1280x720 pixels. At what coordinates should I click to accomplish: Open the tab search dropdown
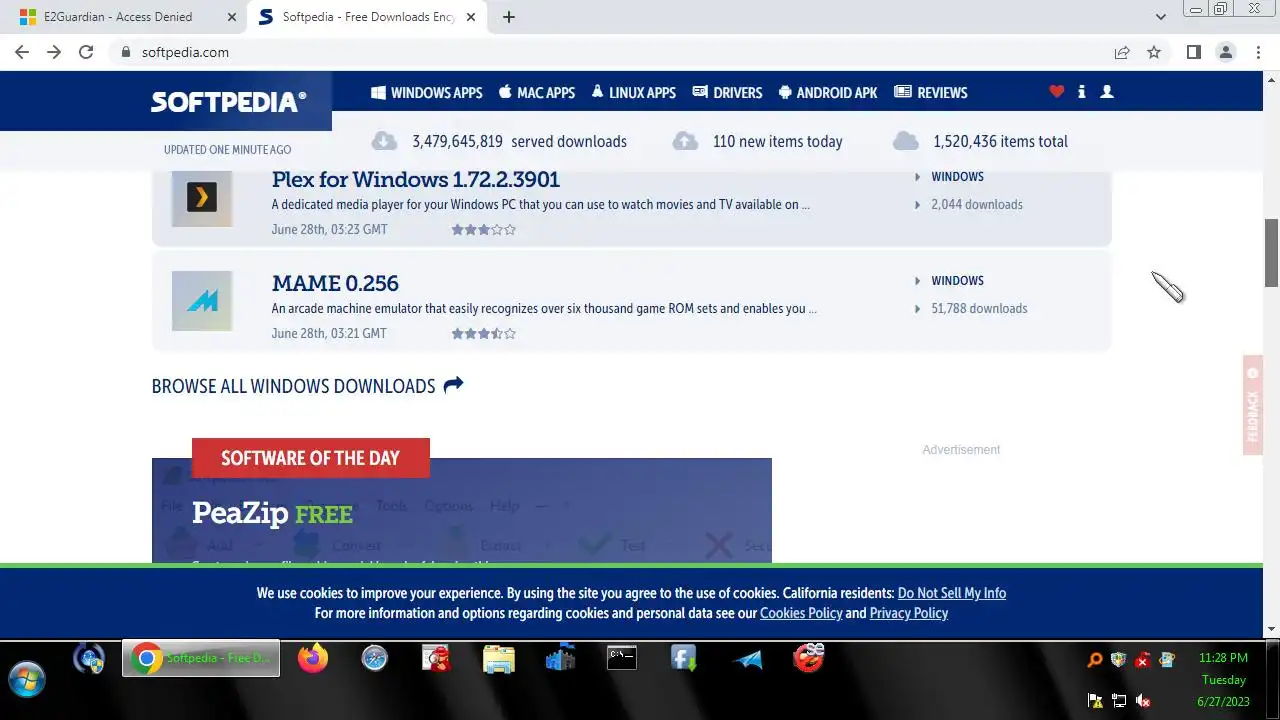click(1160, 17)
